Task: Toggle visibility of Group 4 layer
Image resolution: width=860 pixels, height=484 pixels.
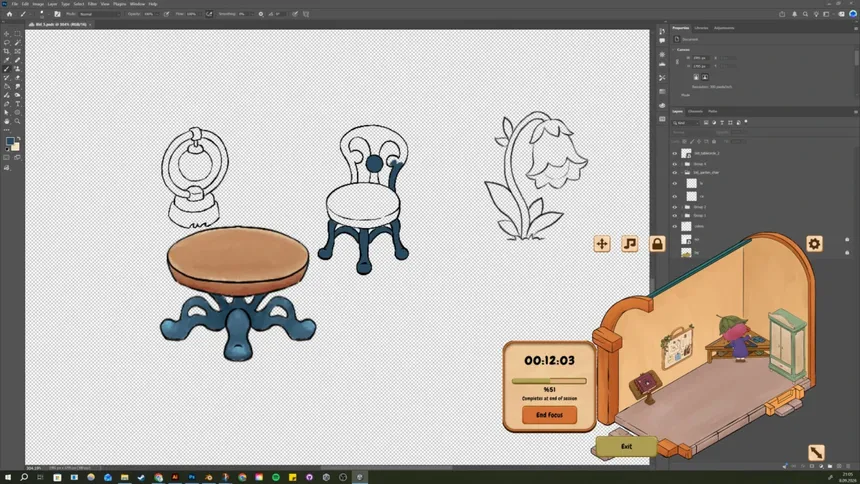Action: pyautogui.click(x=675, y=164)
